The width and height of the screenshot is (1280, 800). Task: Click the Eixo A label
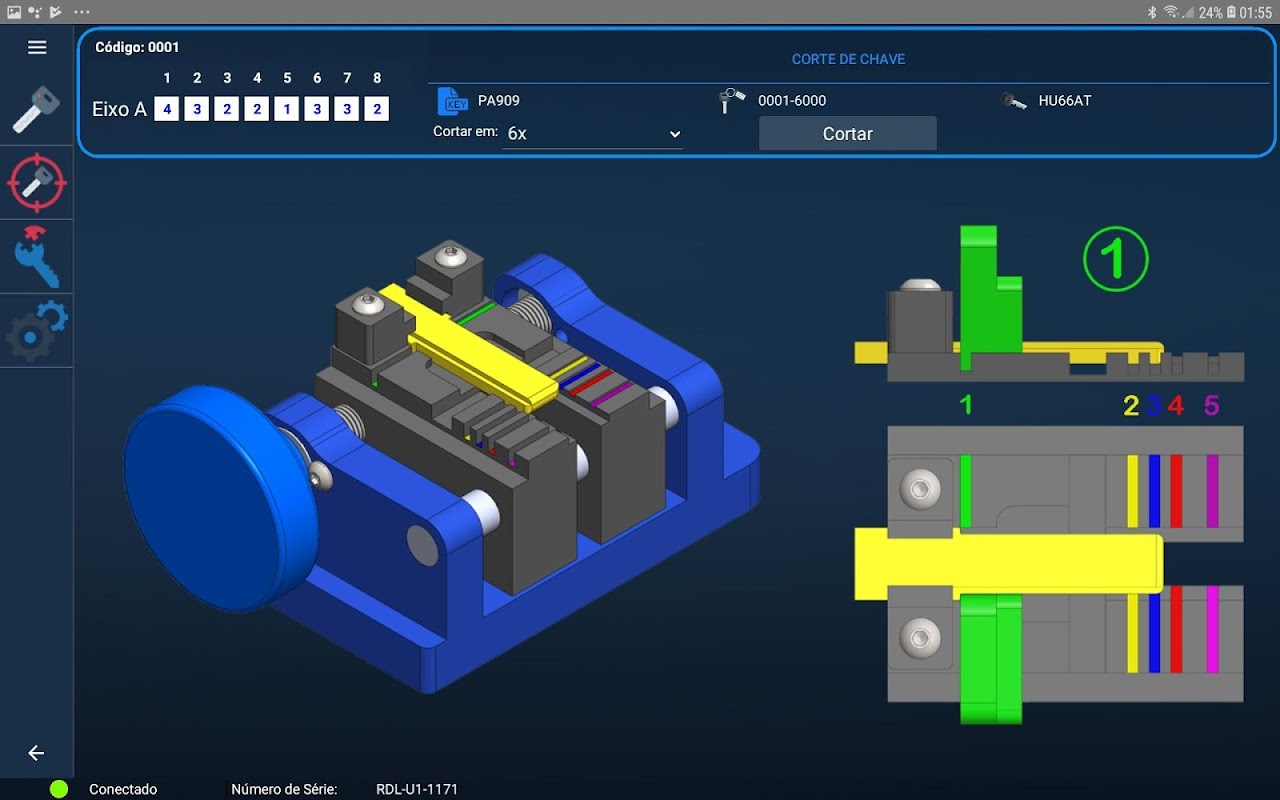click(119, 110)
